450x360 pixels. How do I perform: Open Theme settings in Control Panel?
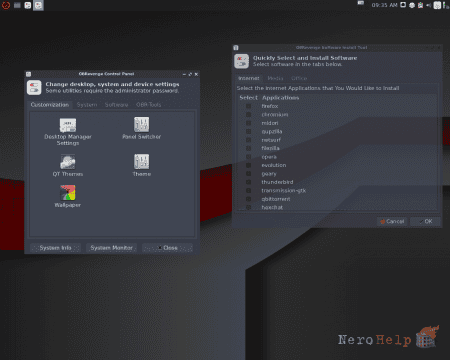142,165
